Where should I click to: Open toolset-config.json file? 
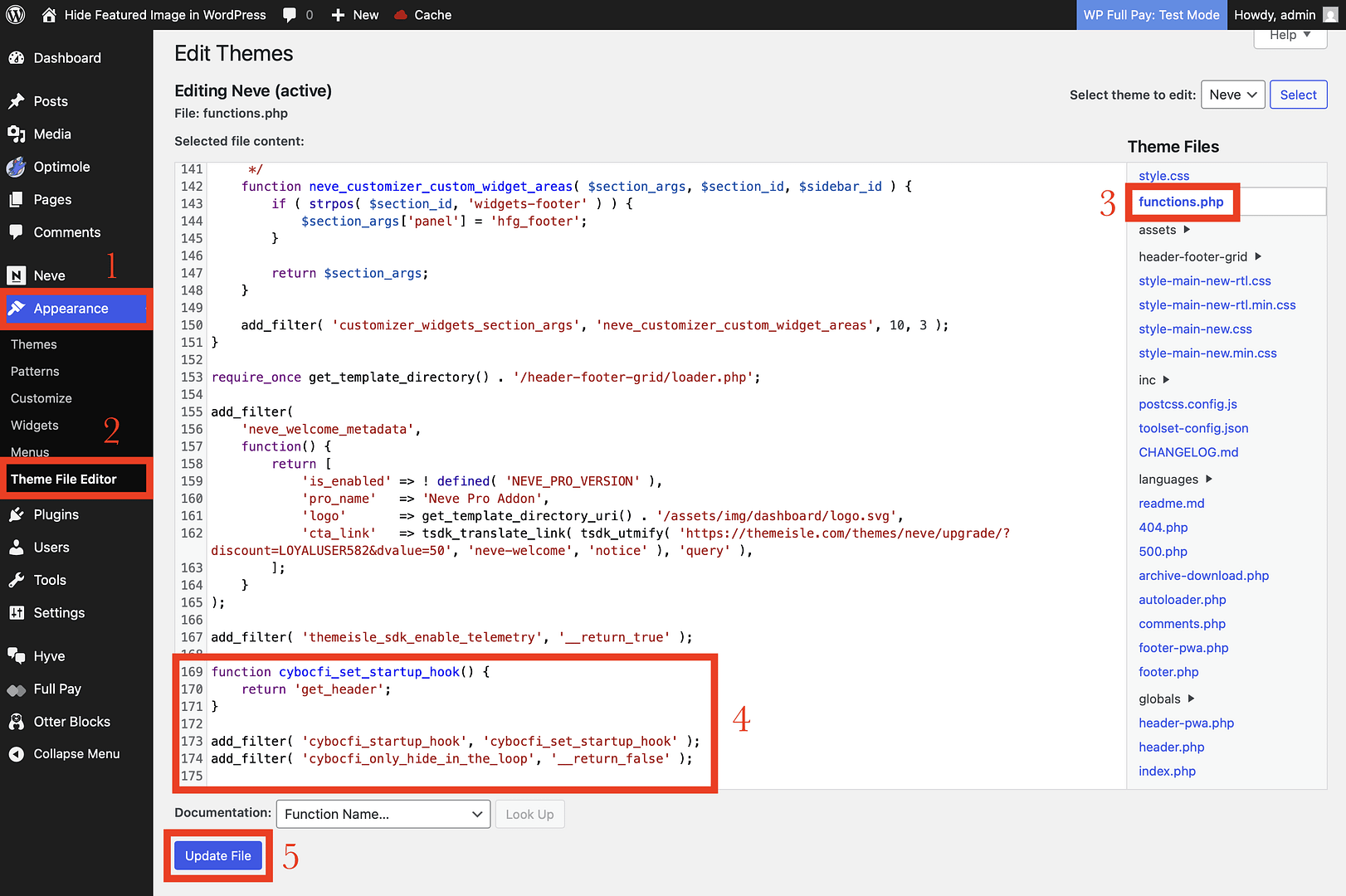tap(1193, 428)
